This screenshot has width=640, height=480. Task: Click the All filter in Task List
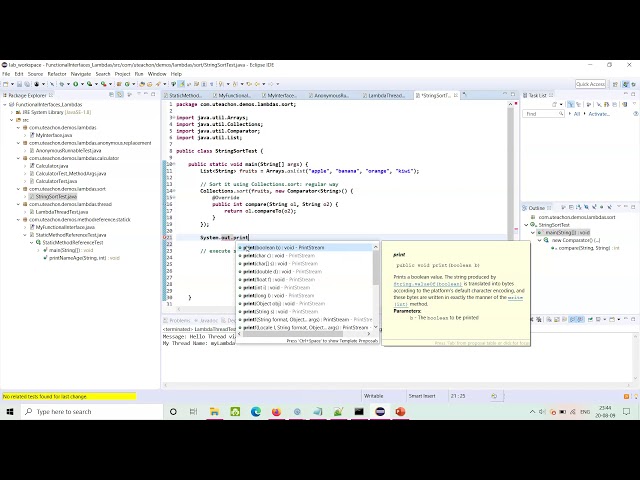(x=577, y=114)
